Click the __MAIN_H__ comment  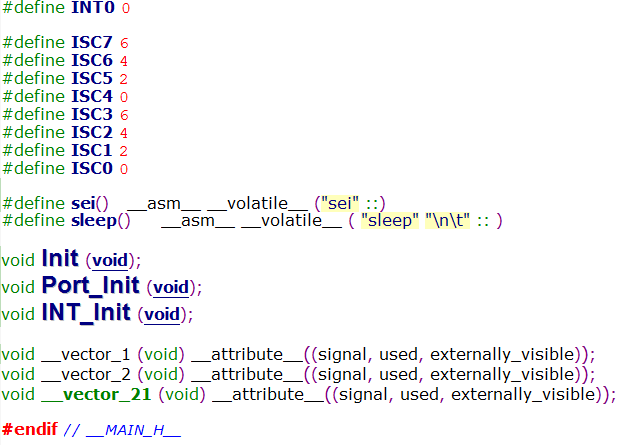point(134,431)
